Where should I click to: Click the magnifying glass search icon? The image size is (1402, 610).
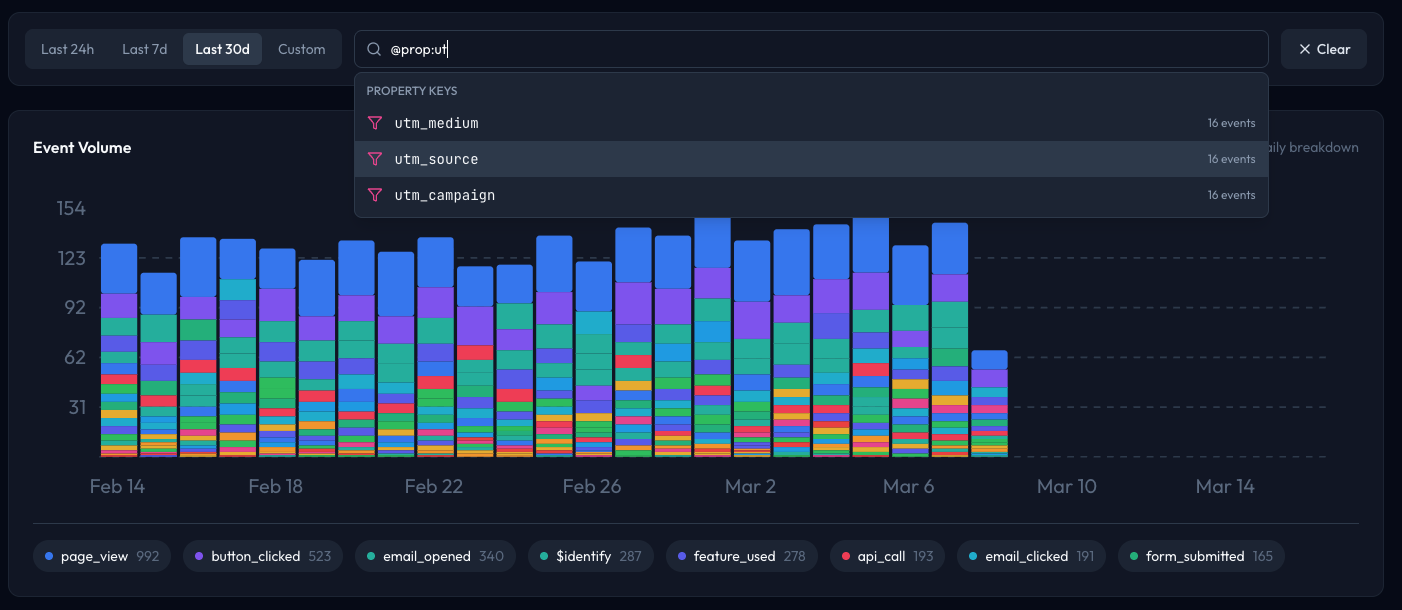[373, 48]
